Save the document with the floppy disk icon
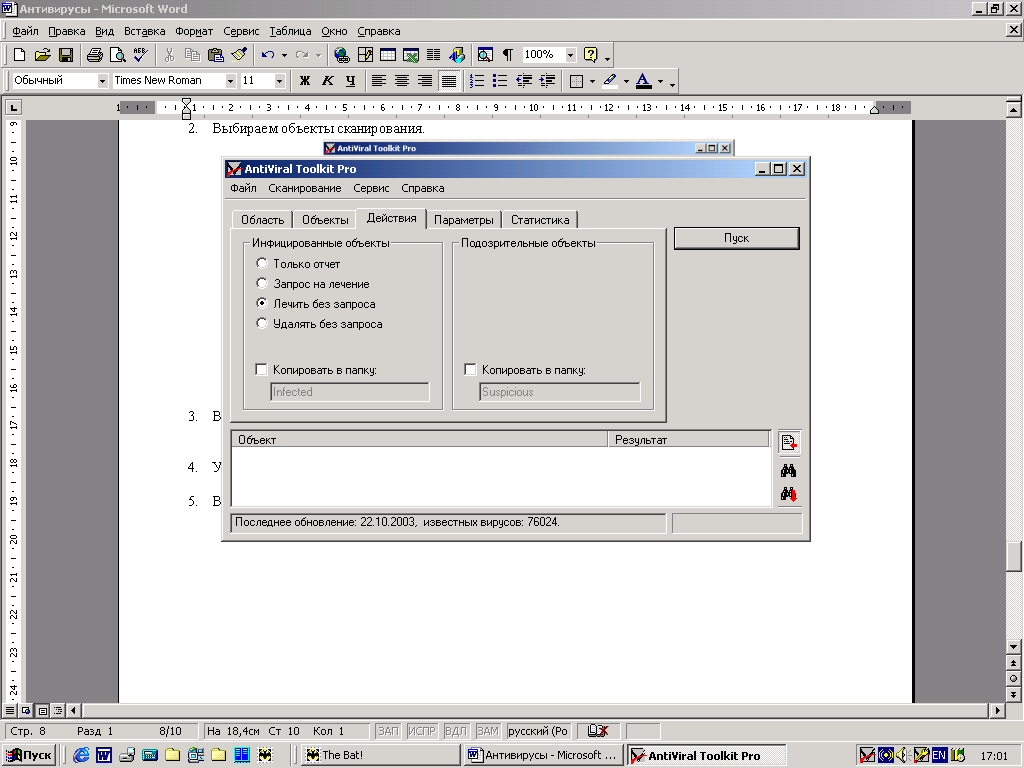Screen dimensions: 1024x768 point(66,55)
